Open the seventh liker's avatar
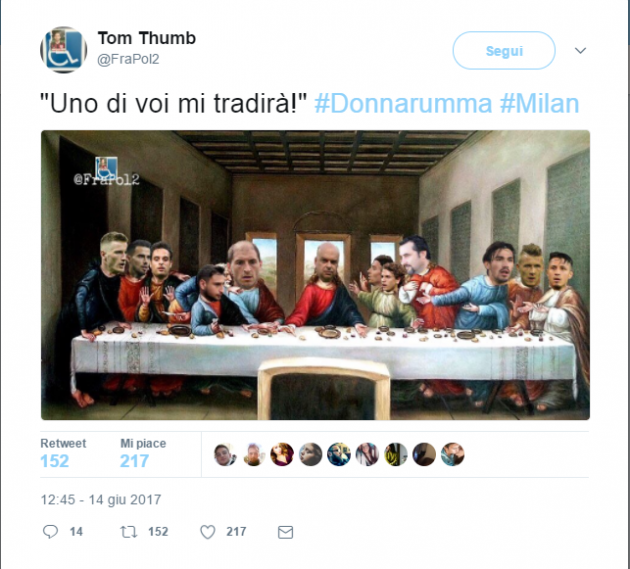This screenshot has width=630, height=569. (396, 454)
